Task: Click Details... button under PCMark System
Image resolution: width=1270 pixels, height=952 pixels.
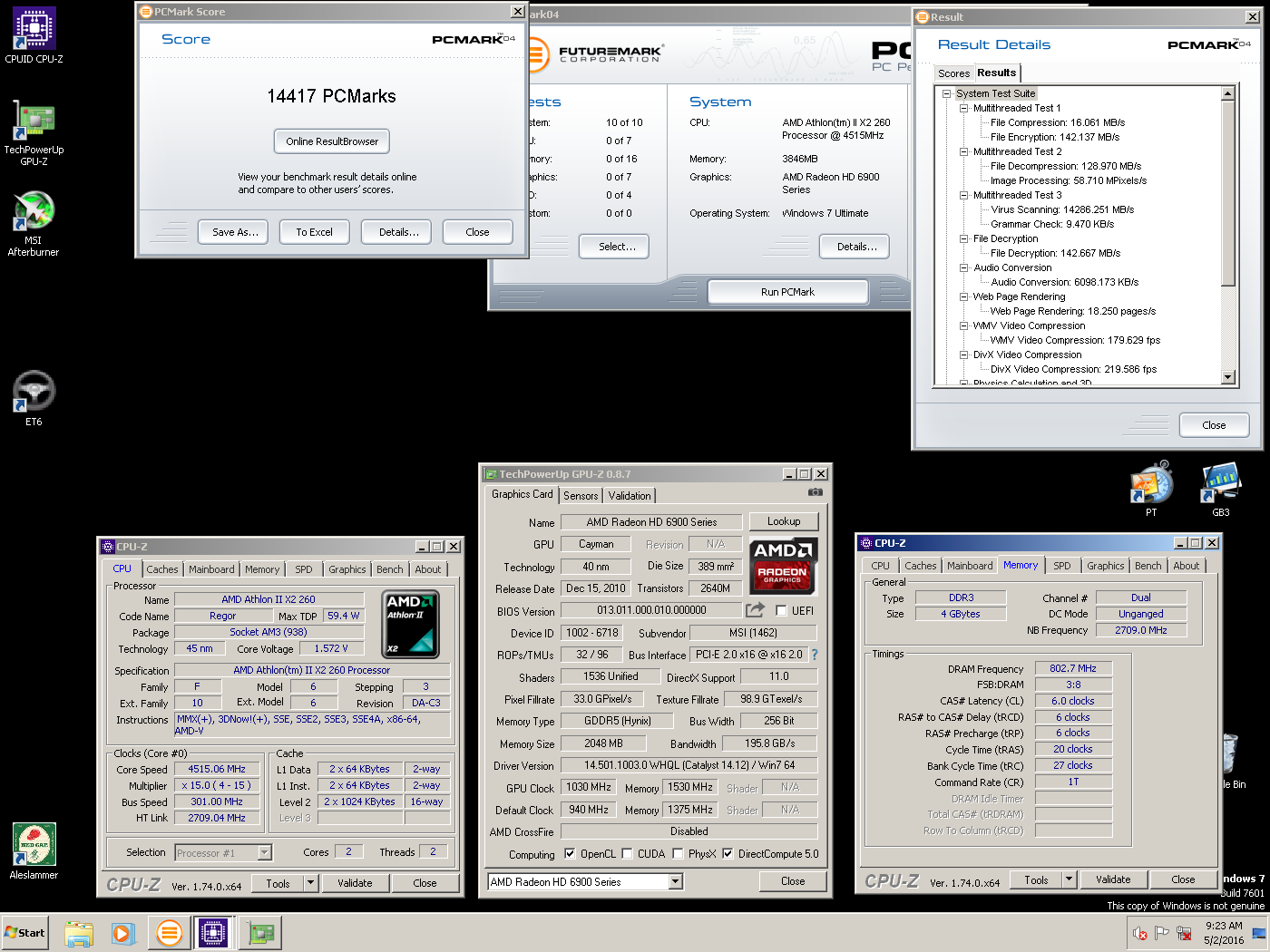Action: (x=856, y=247)
